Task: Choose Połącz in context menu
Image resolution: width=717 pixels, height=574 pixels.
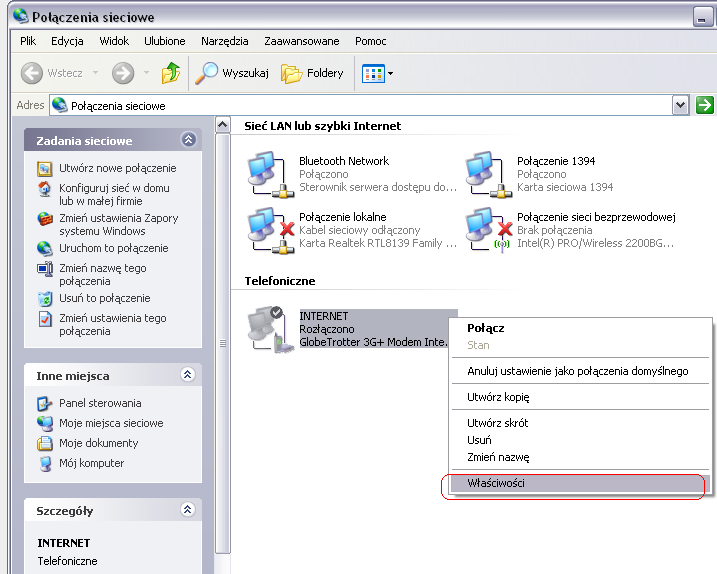Action: [x=580, y=328]
